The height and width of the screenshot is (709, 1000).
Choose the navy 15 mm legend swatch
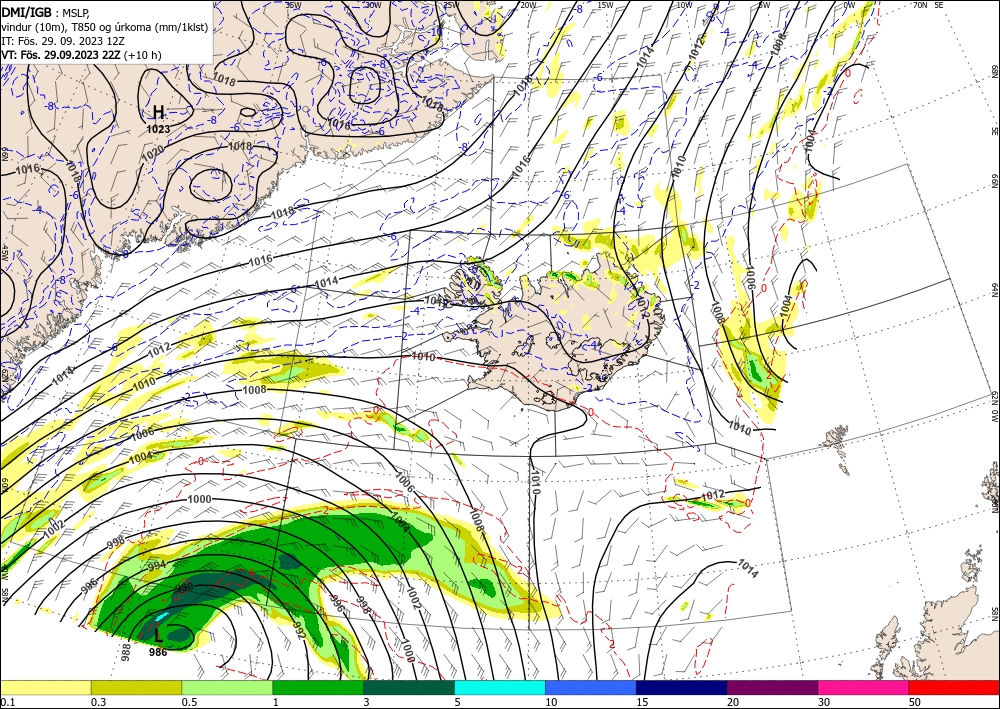click(682, 687)
